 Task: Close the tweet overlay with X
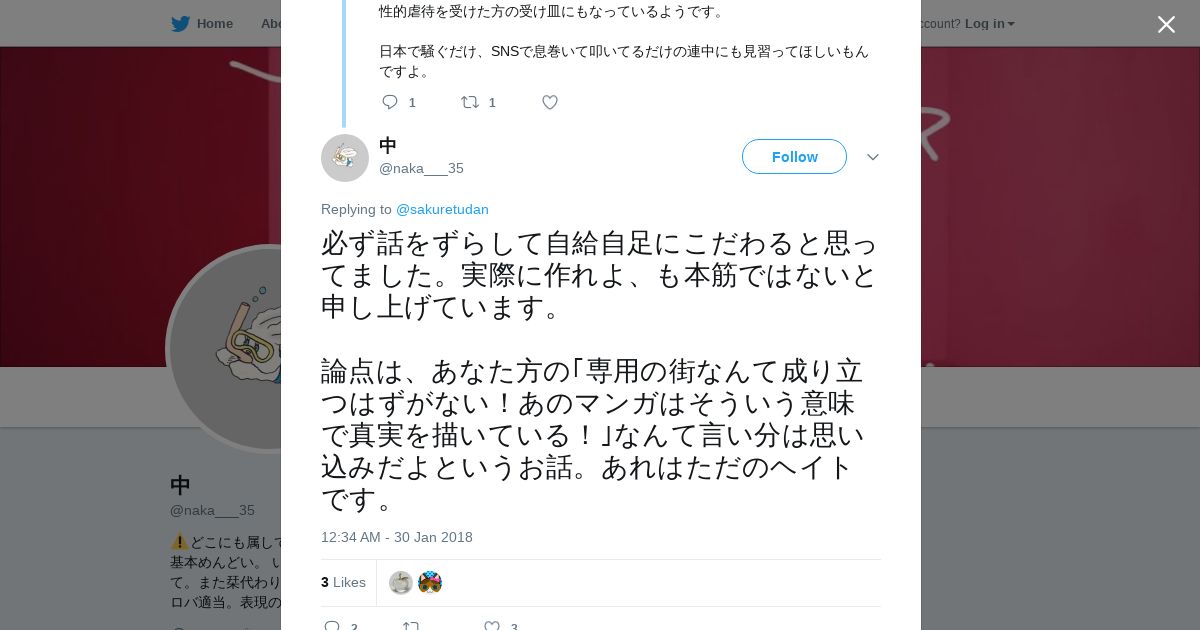[1166, 24]
